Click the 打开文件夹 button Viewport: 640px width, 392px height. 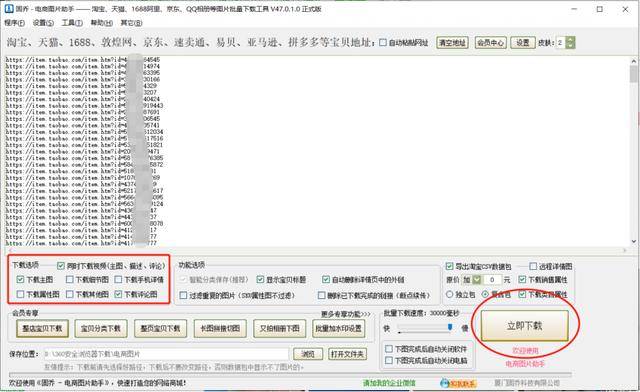[x=347, y=354]
